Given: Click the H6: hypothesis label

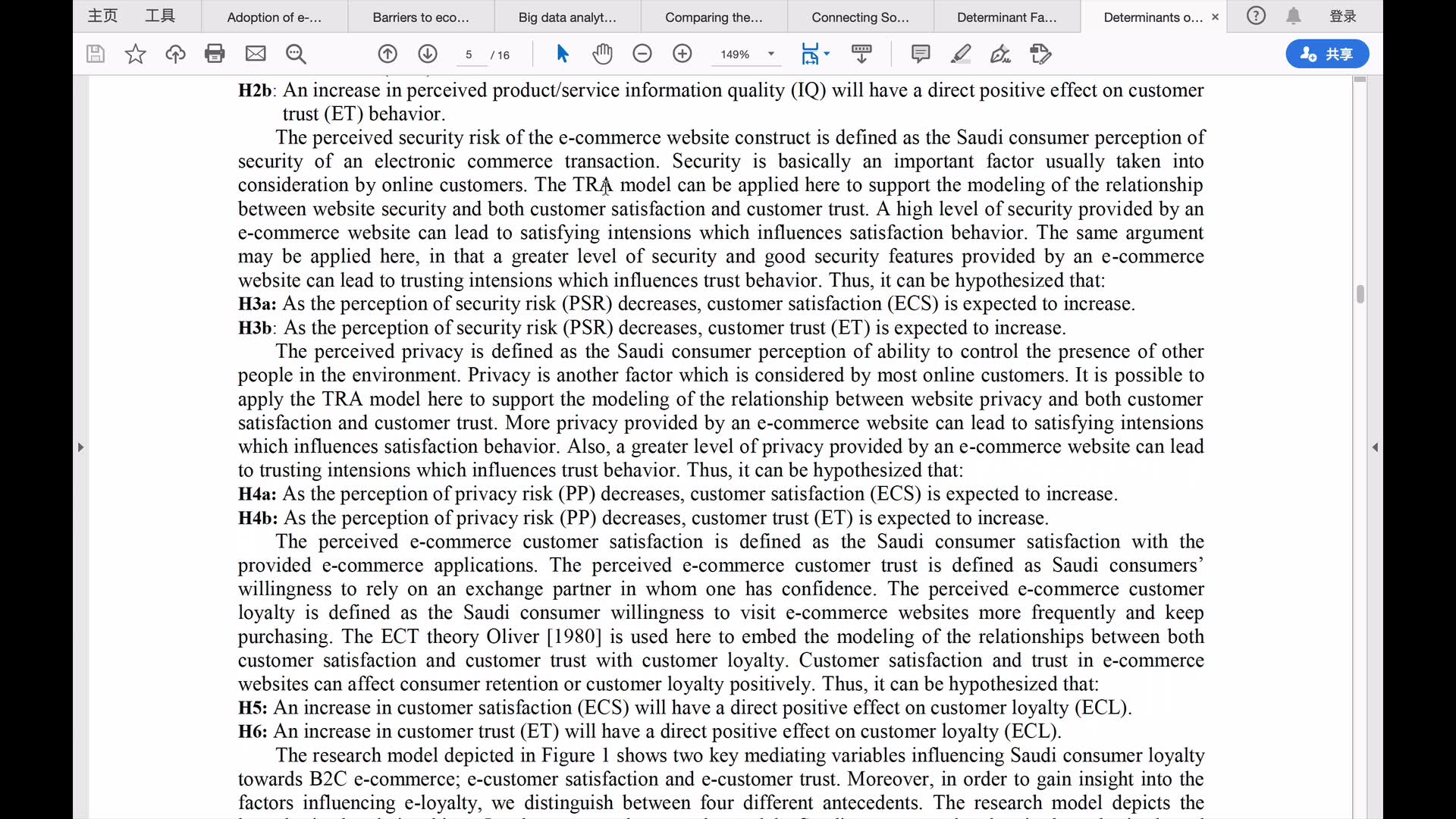Looking at the screenshot, I should [253, 731].
